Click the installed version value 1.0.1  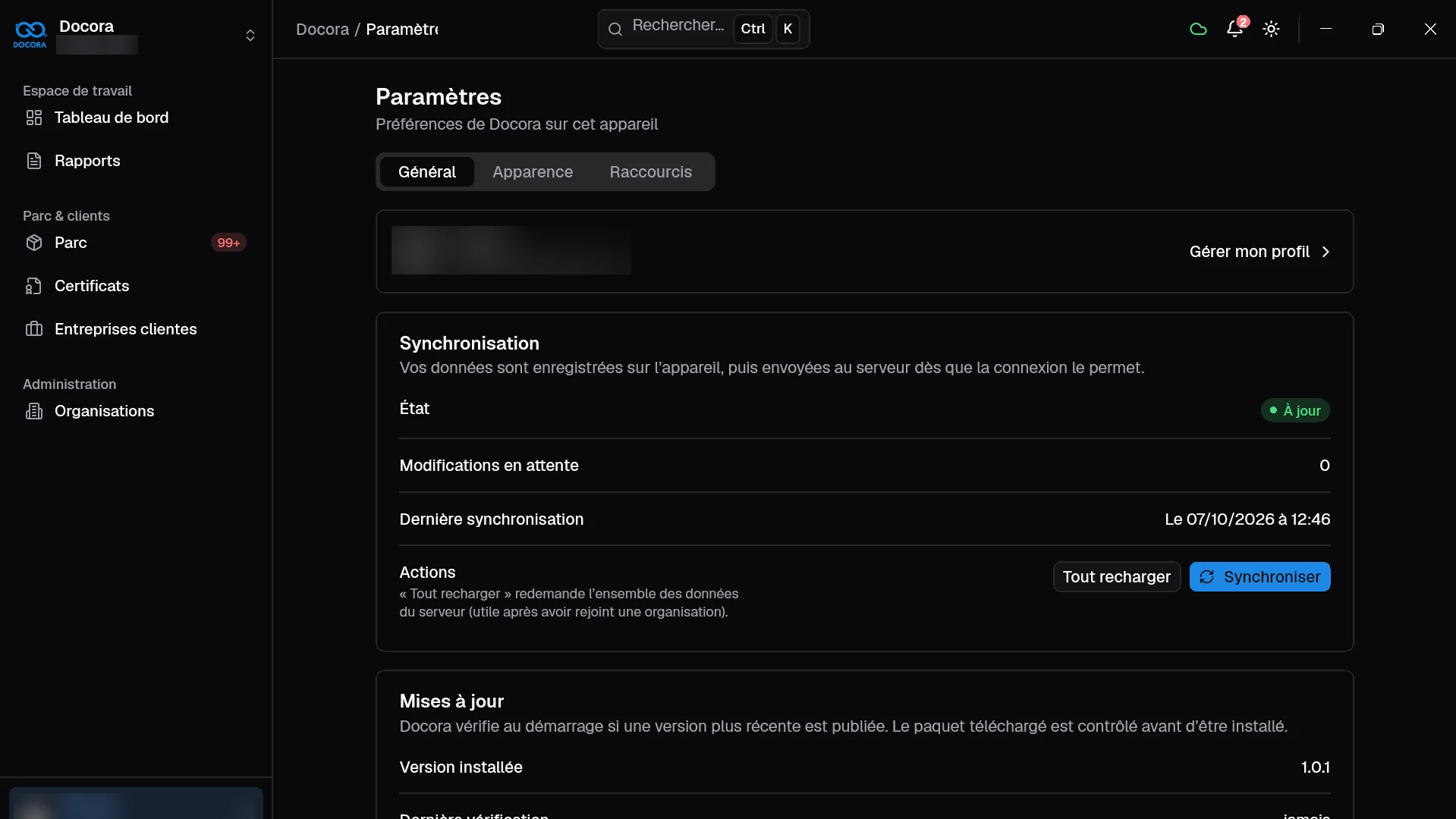(1316, 767)
